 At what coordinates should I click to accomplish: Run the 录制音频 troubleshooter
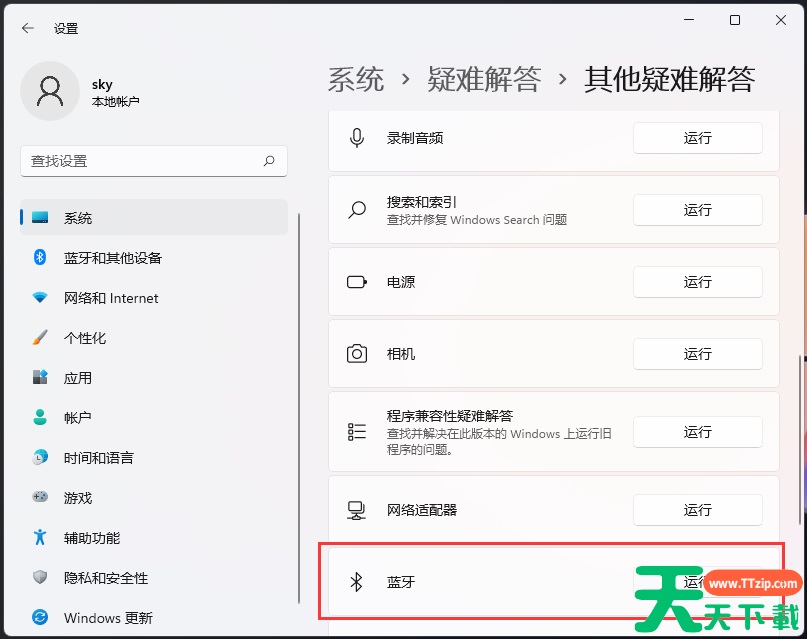tap(697, 138)
